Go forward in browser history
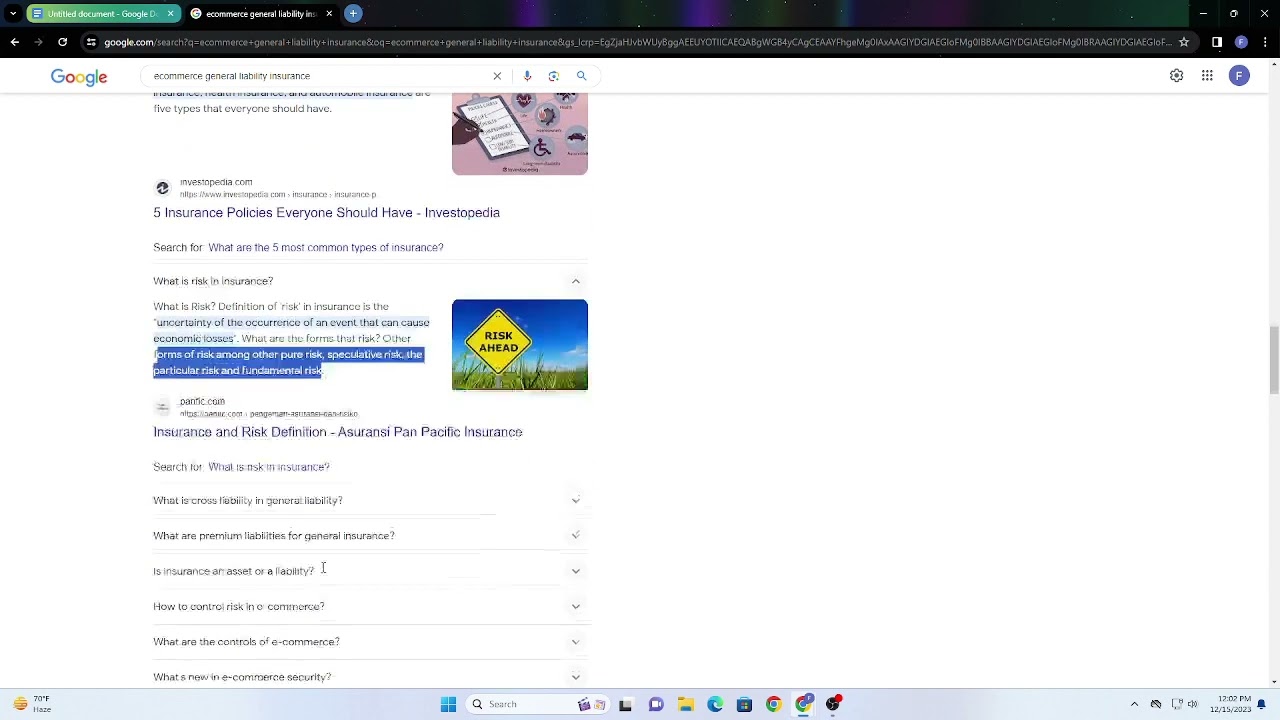This screenshot has height=720, width=1280. [x=38, y=42]
